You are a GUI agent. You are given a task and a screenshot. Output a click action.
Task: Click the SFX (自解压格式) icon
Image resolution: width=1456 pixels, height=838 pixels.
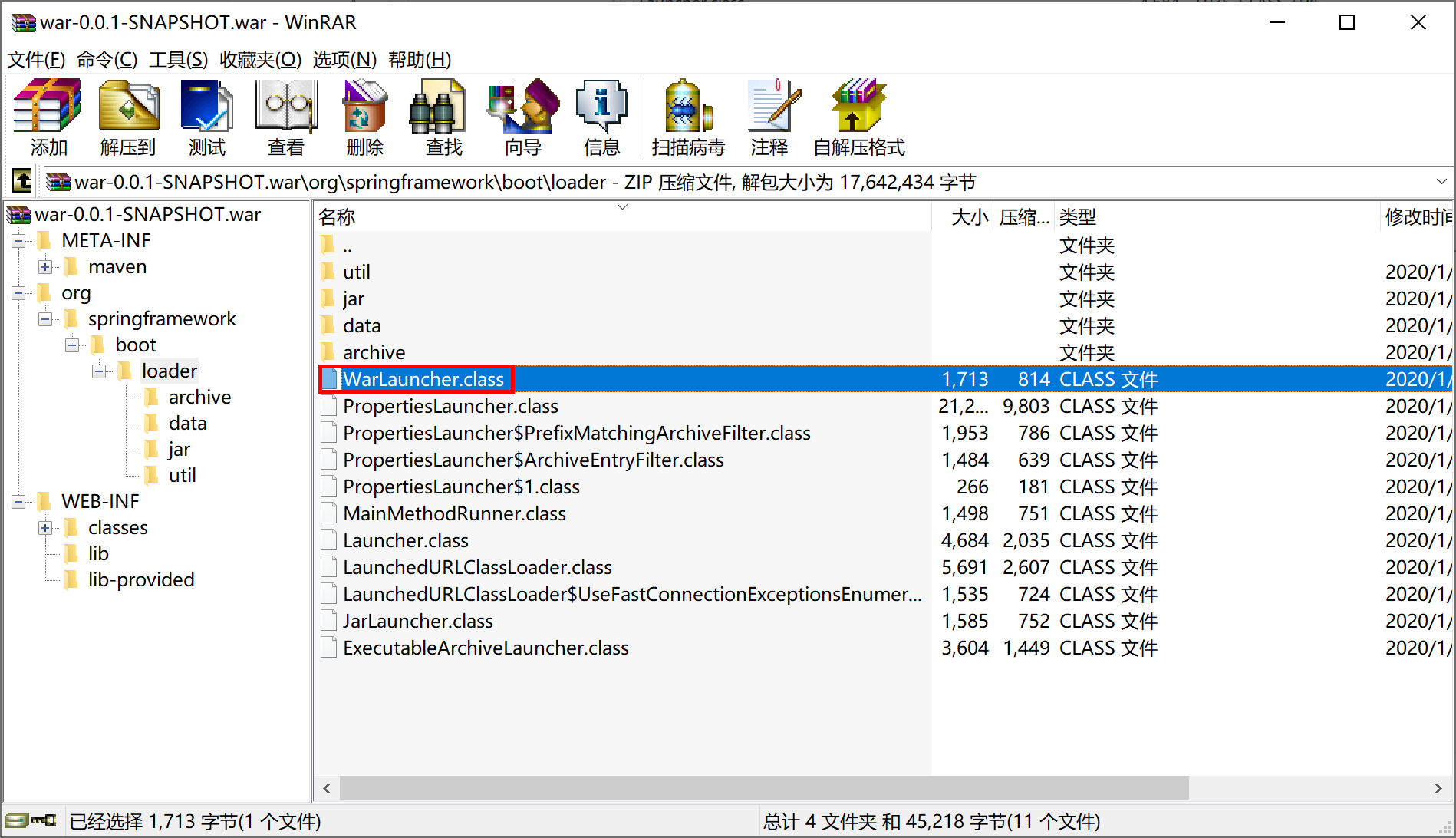point(859,106)
